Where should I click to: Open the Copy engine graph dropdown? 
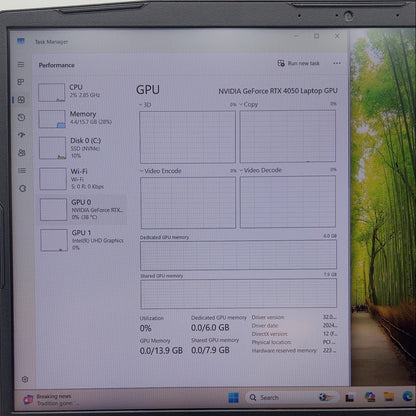249,104
